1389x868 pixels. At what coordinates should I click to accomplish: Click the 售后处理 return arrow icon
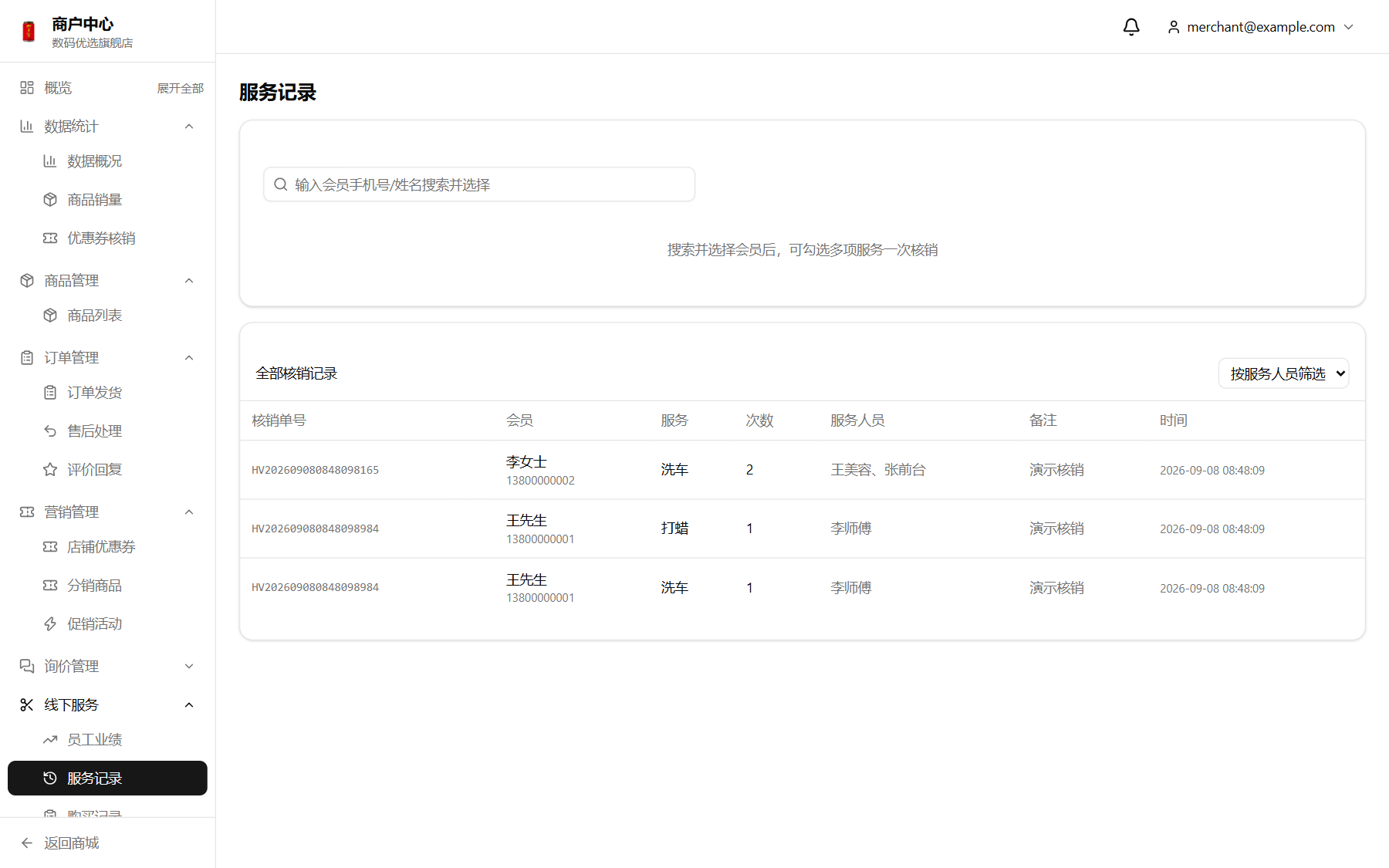click(50, 431)
